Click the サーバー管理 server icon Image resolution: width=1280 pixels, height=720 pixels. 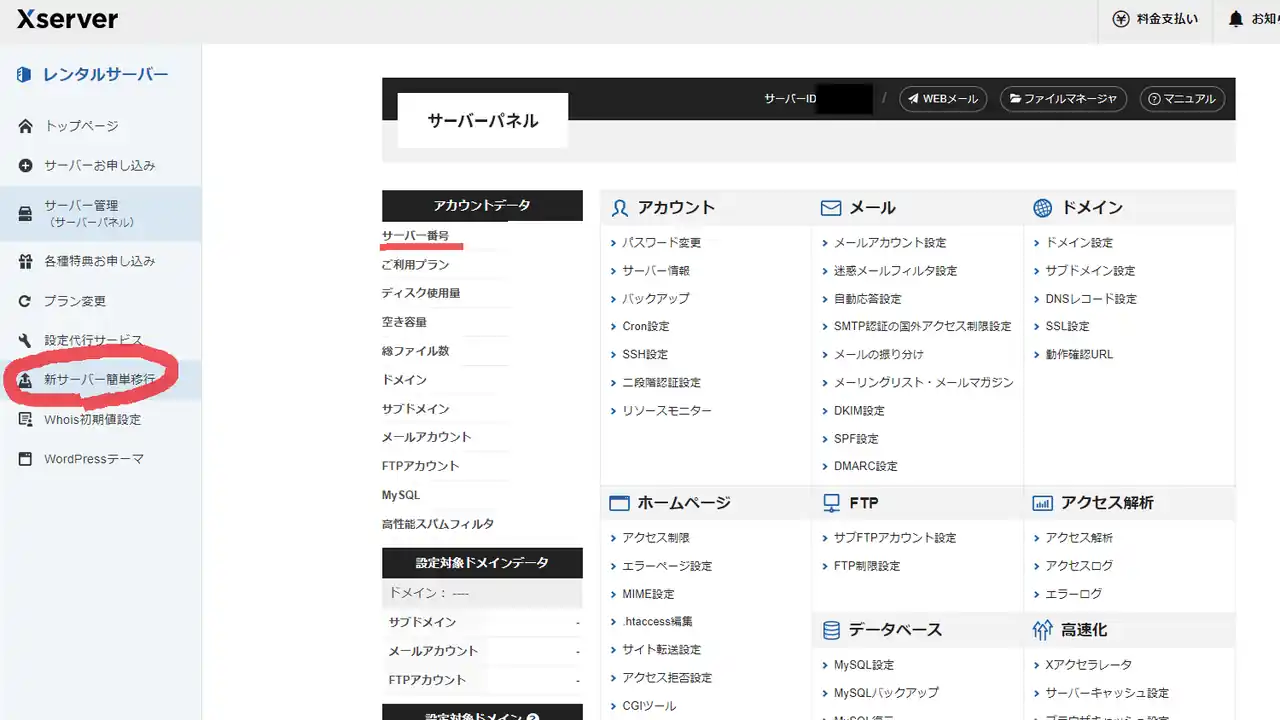(x=26, y=213)
